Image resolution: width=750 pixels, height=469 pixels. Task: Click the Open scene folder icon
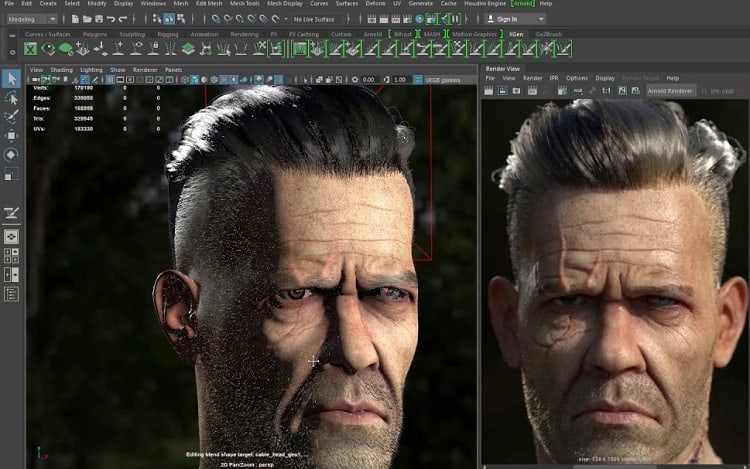point(87,19)
